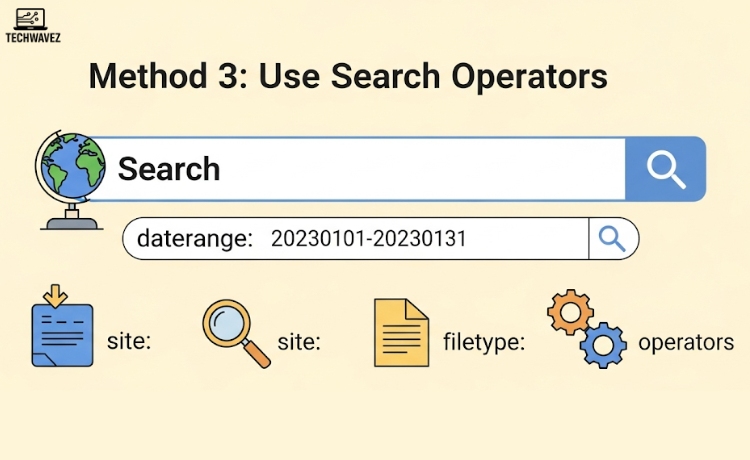Click the "operators" label beside the gears
This screenshot has height=460, width=750.
pyautogui.click(x=686, y=342)
